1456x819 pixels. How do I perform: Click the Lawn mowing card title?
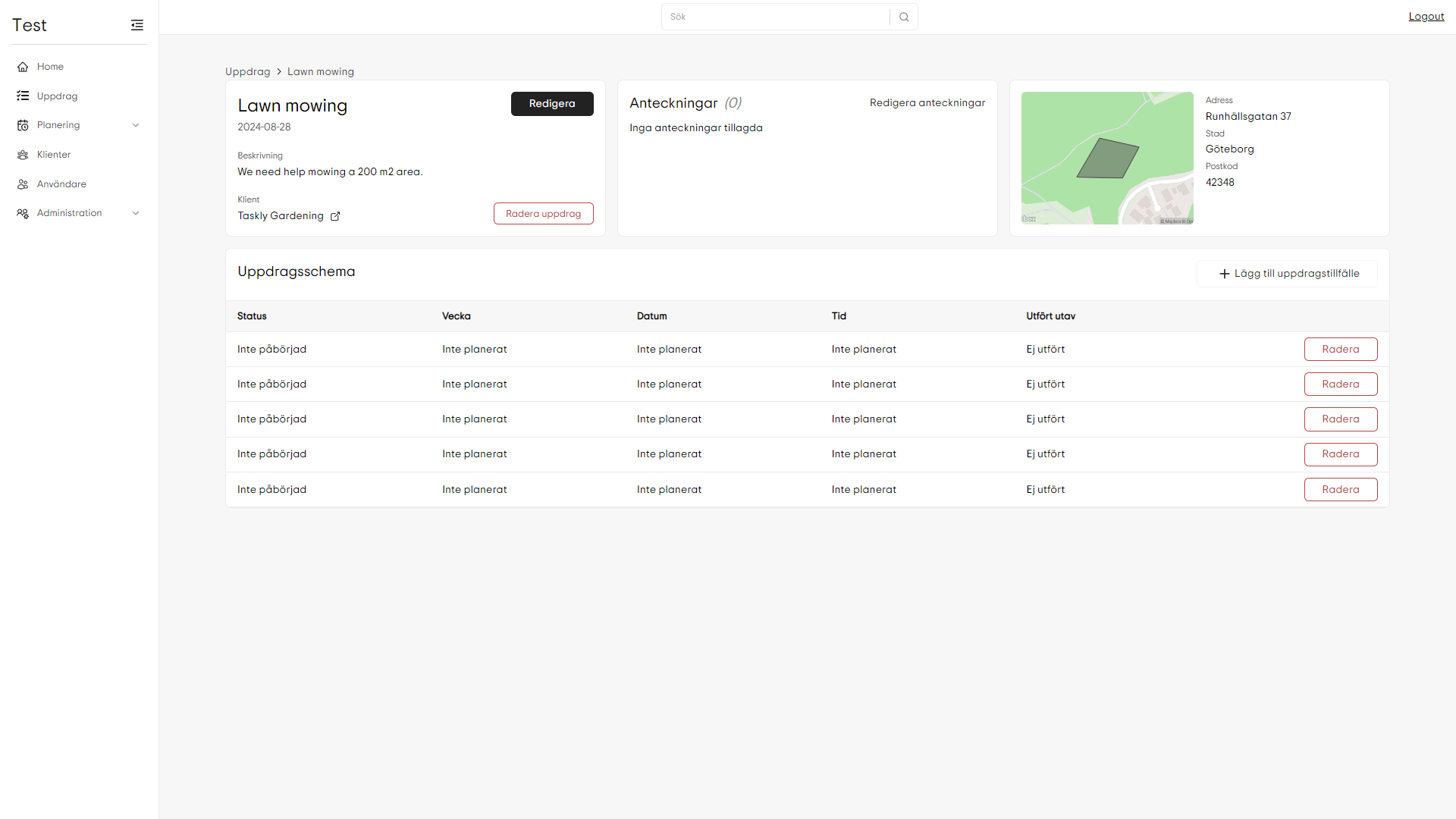[293, 106]
